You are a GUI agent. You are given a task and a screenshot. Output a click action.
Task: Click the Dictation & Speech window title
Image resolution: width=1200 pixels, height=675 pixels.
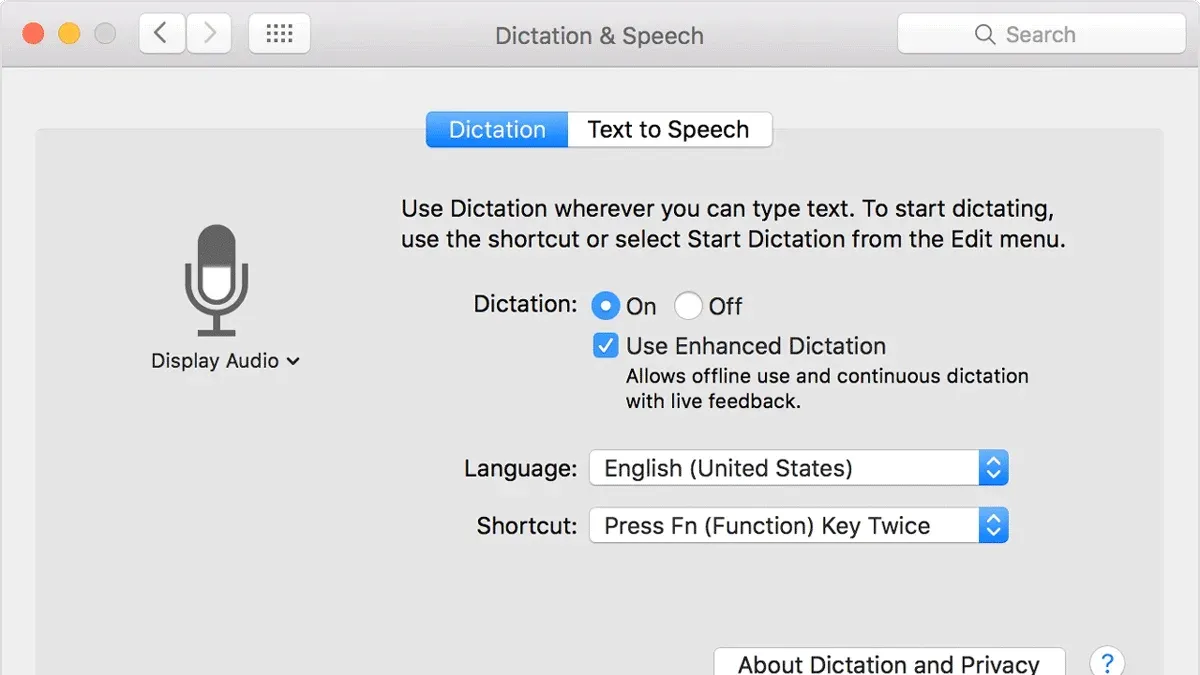point(600,36)
